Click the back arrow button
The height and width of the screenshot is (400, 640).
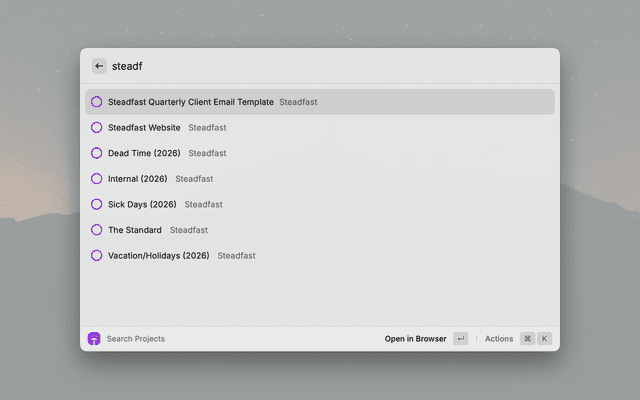pos(99,66)
